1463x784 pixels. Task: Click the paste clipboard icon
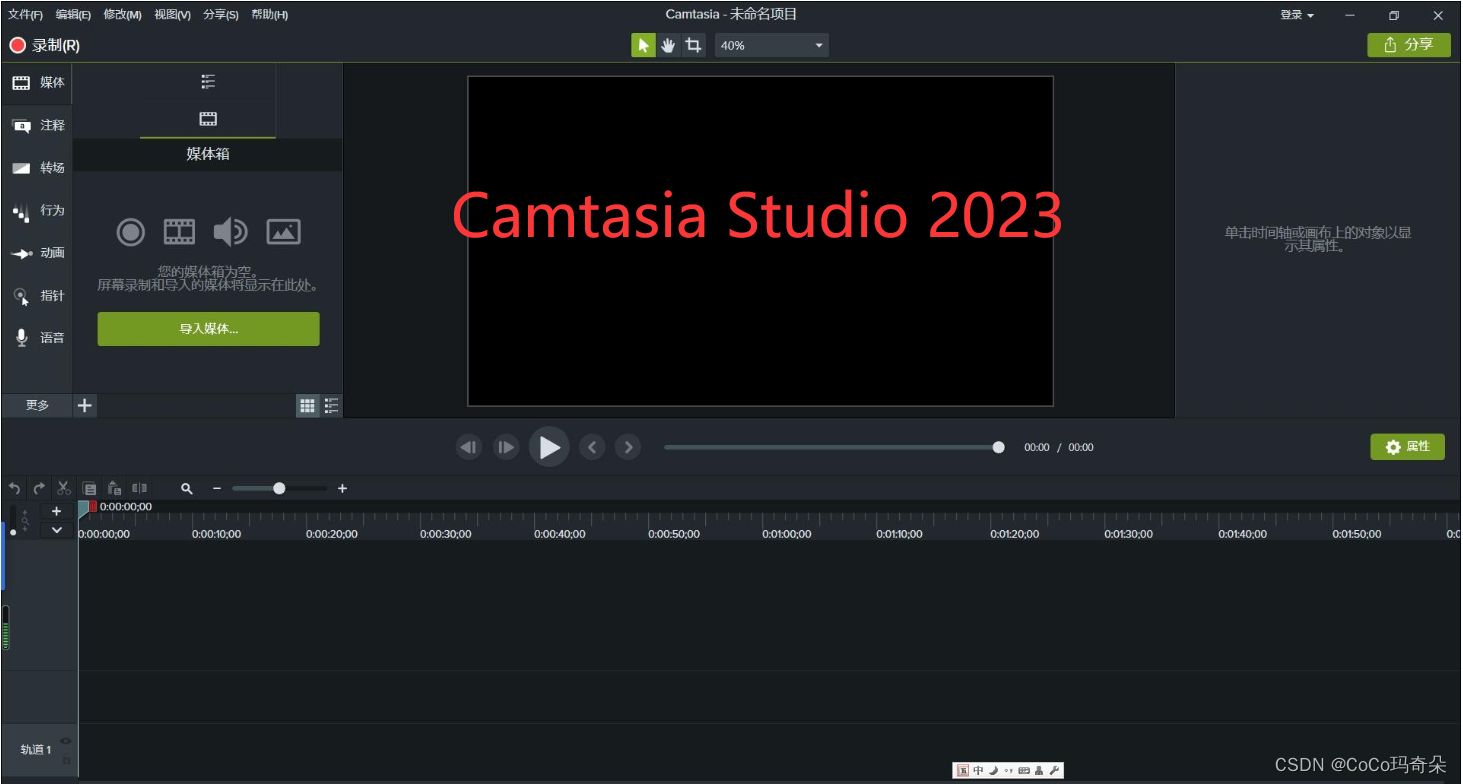[x=114, y=488]
